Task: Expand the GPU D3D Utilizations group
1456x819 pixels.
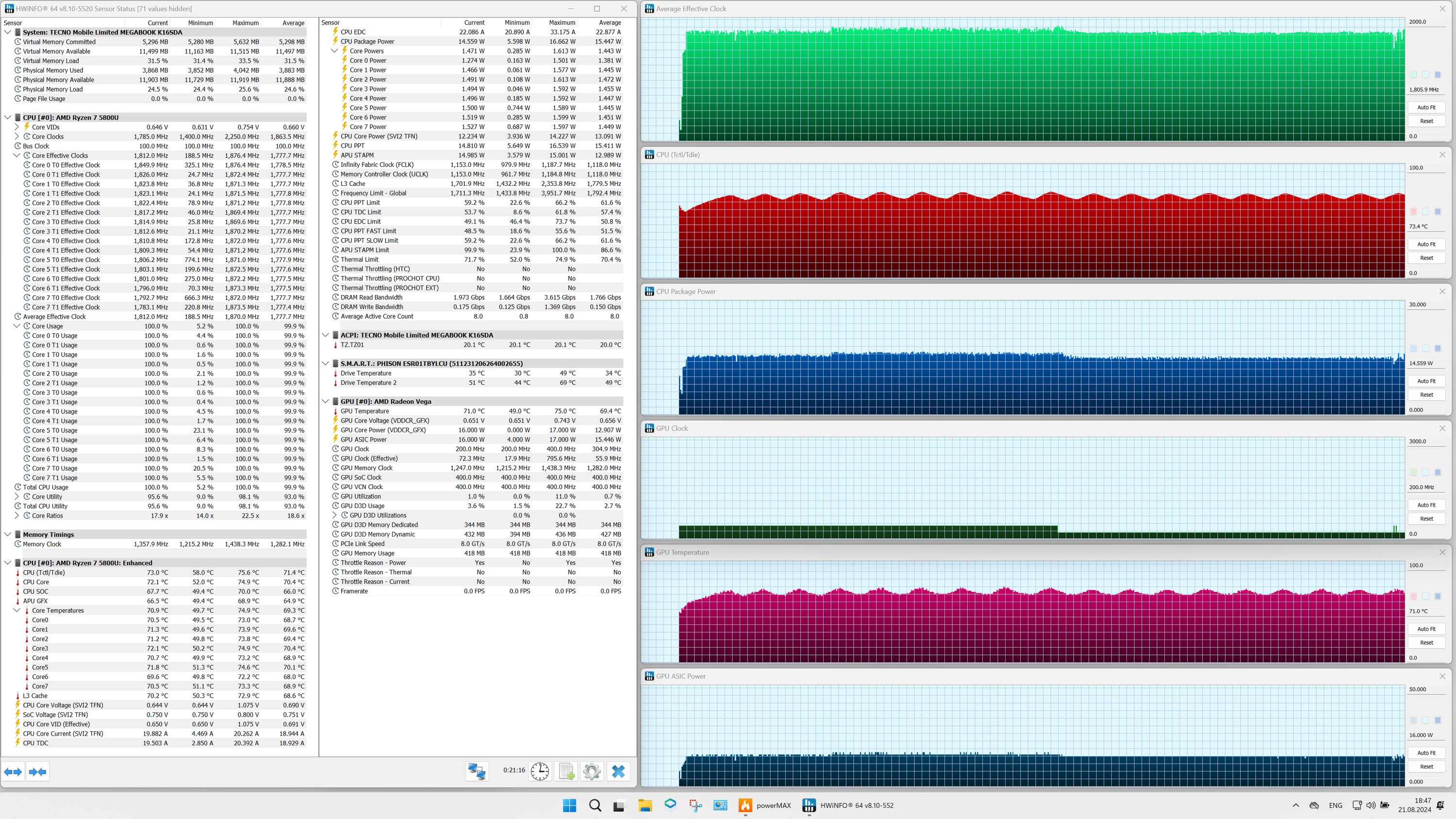Action: (334, 515)
